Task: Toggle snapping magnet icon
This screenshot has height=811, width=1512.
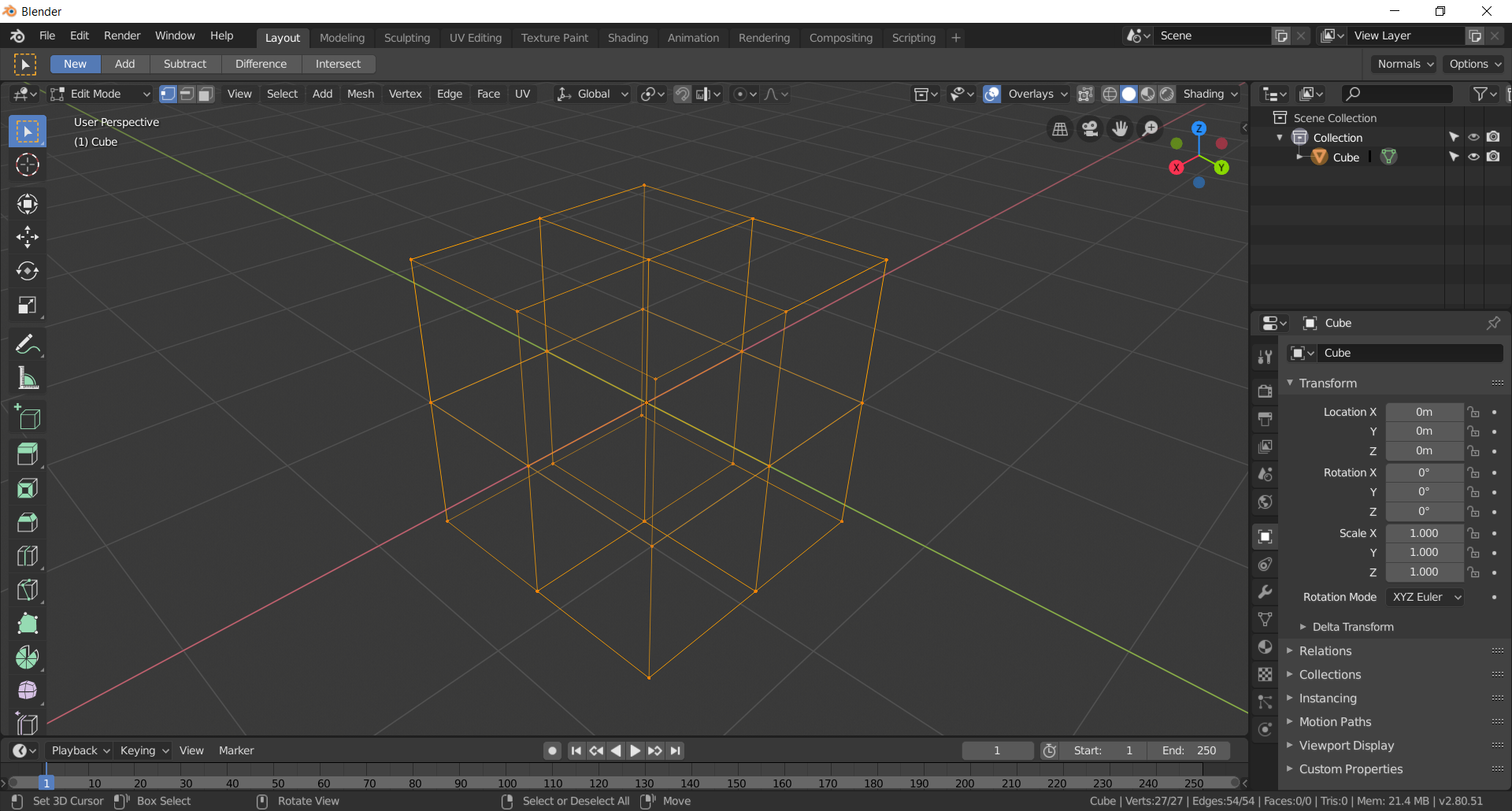Action: 682,94
